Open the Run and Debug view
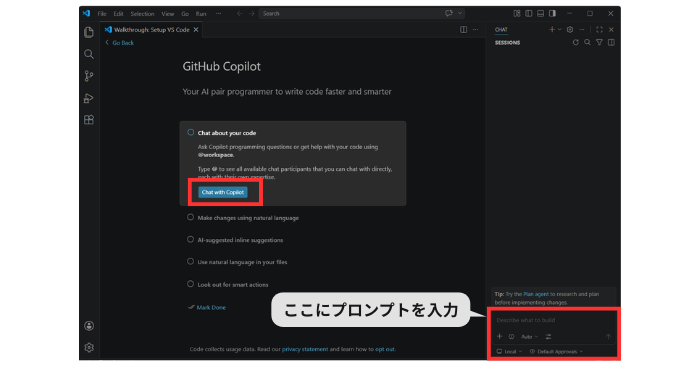The width and height of the screenshot is (698, 365). coord(89,98)
